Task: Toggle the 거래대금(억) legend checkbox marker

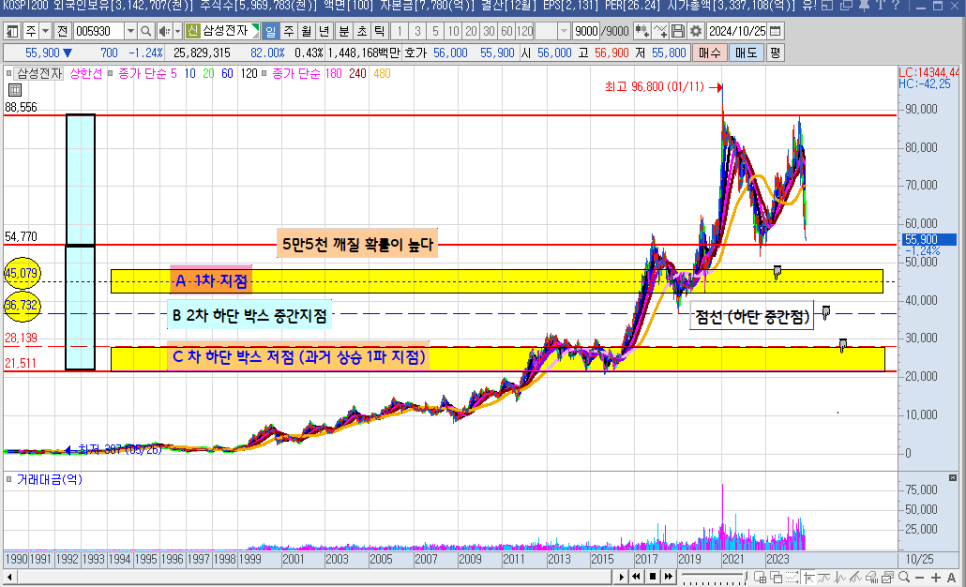Action: tap(9, 479)
